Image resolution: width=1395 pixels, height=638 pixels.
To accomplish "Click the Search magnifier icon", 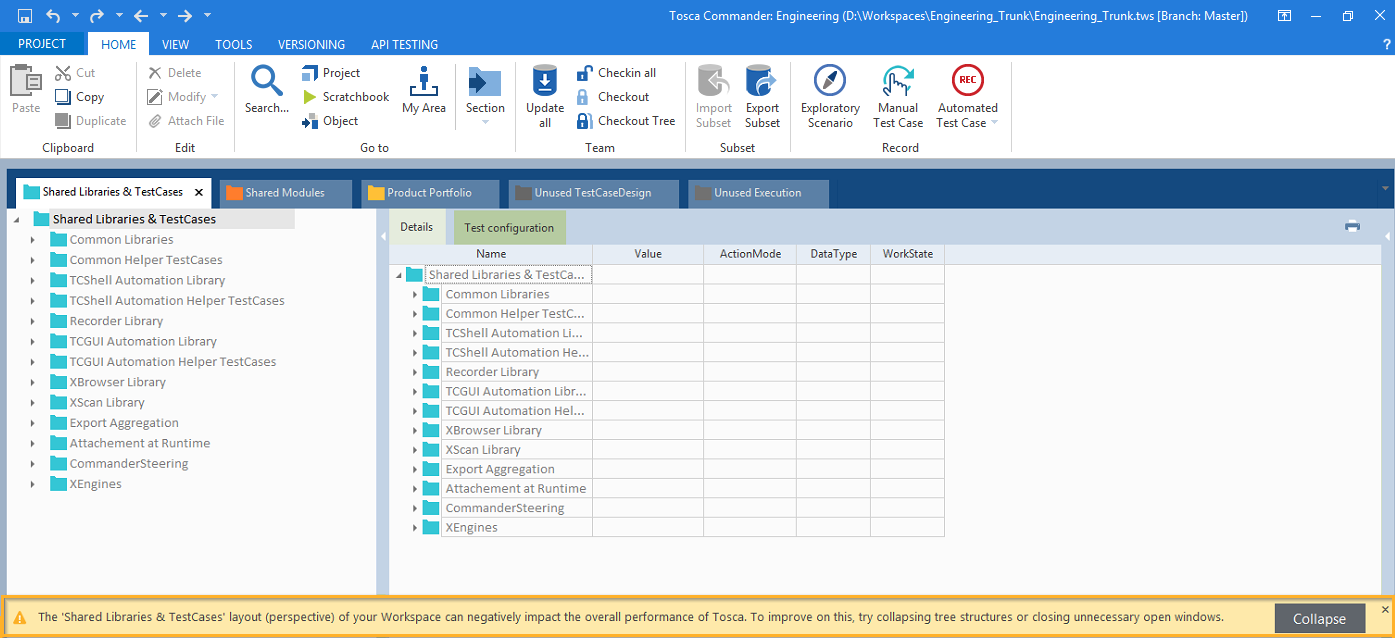I will 266,80.
